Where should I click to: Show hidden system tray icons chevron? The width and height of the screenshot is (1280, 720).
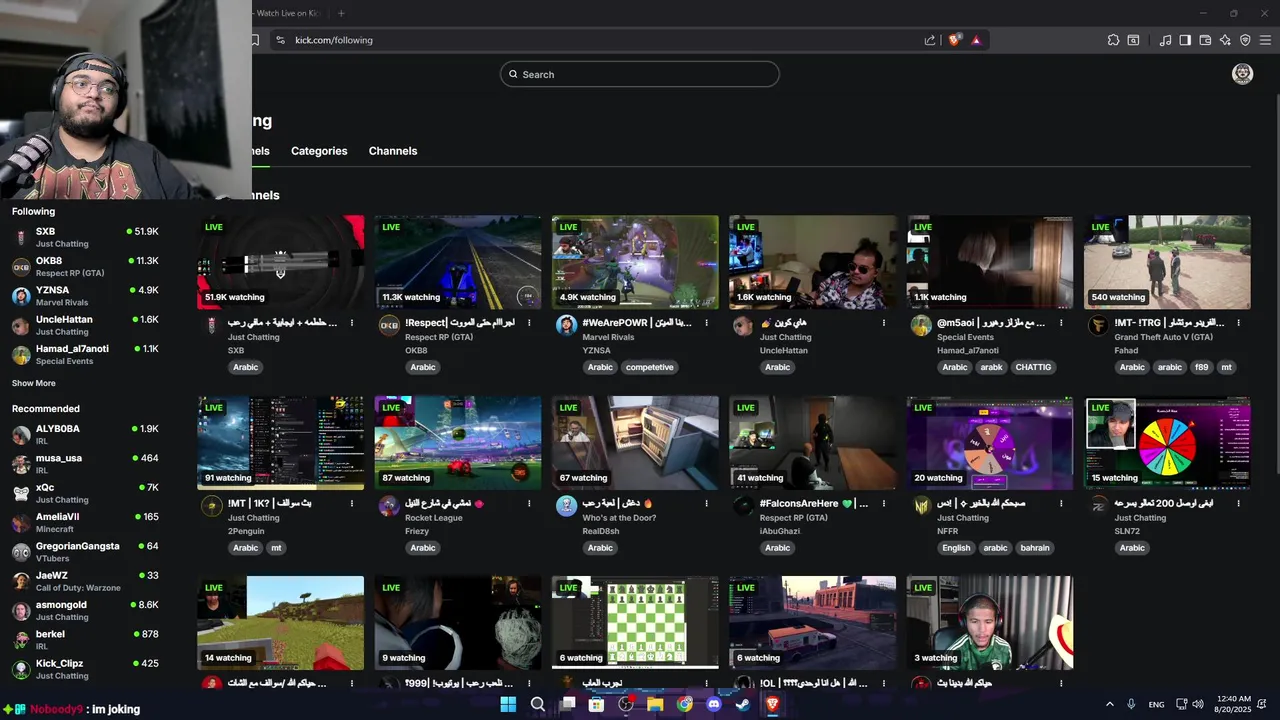point(1109,704)
